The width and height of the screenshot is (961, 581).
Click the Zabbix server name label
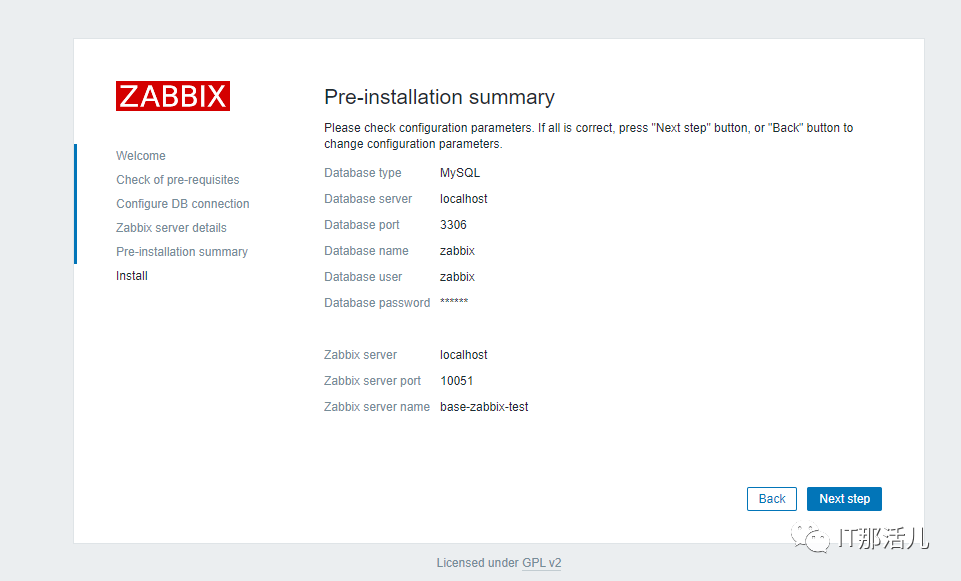(377, 407)
